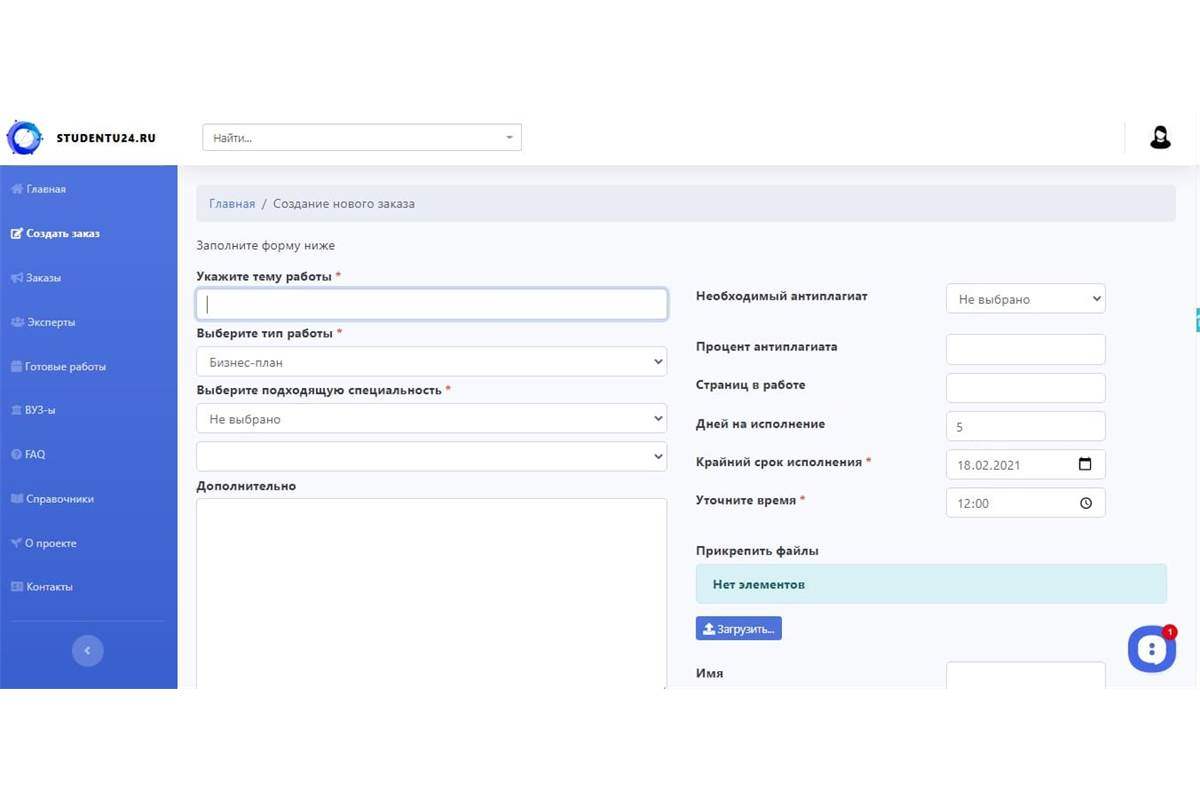The width and height of the screenshot is (1200, 800).
Task: Open the work type dropdown Бизнес-план
Action: pyautogui.click(x=431, y=362)
